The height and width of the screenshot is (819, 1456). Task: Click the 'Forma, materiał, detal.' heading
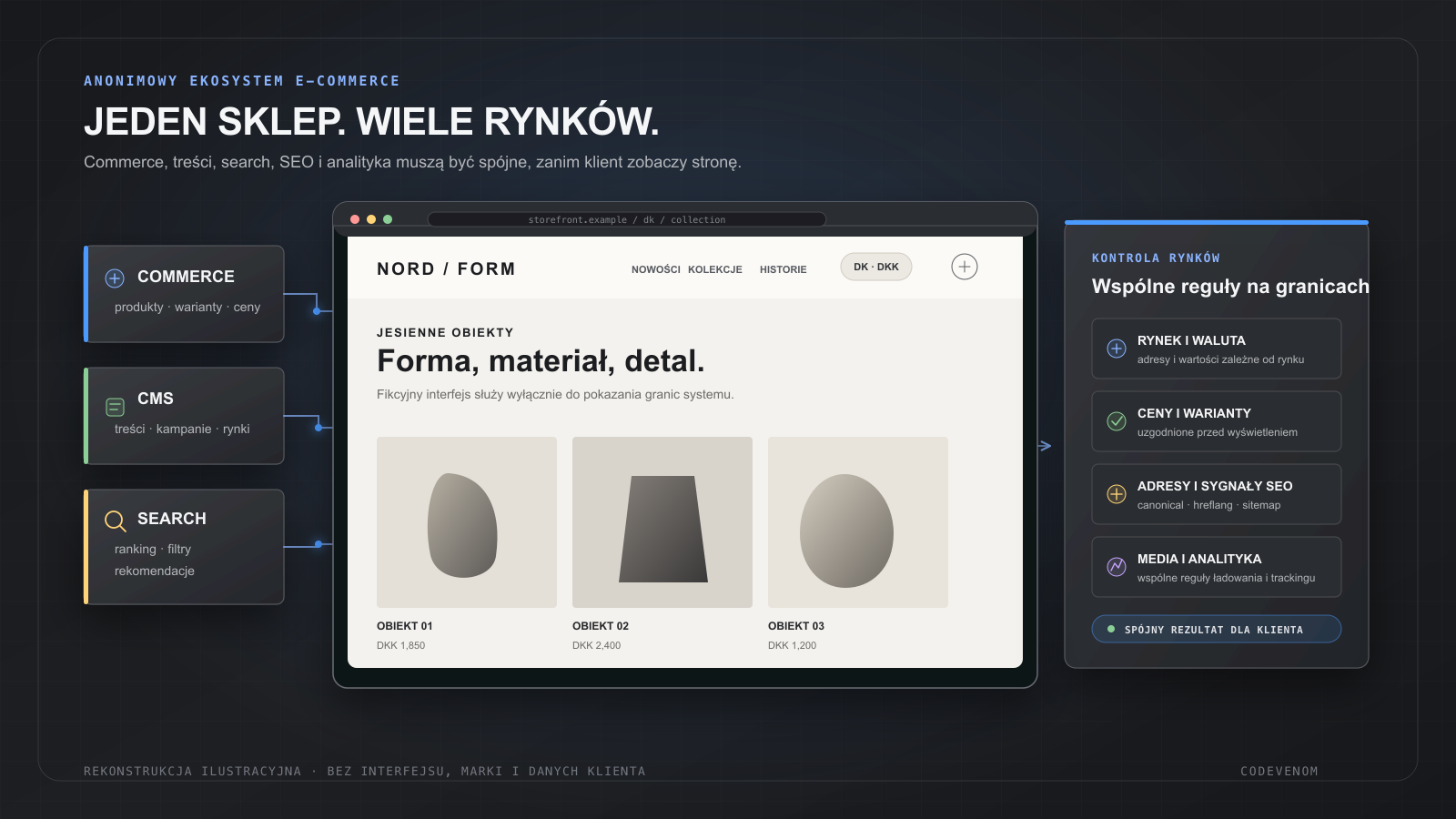point(541,361)
